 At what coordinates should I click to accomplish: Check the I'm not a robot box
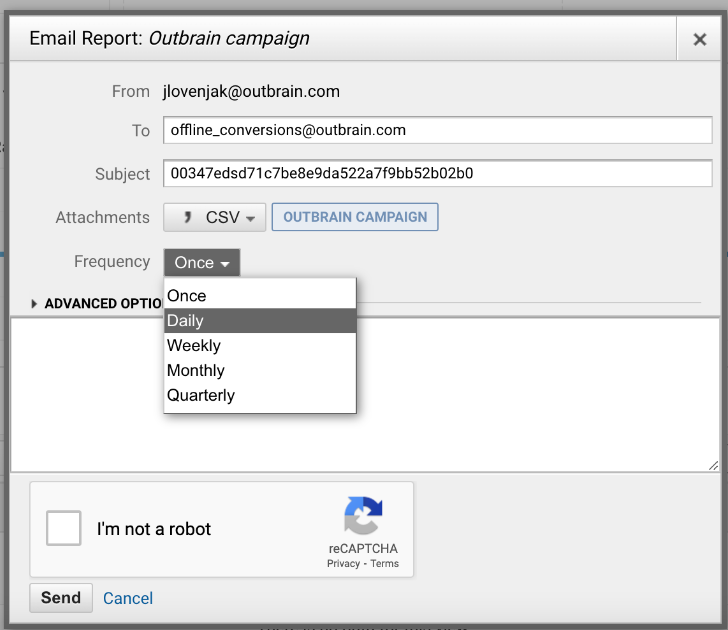coord(64,528)
